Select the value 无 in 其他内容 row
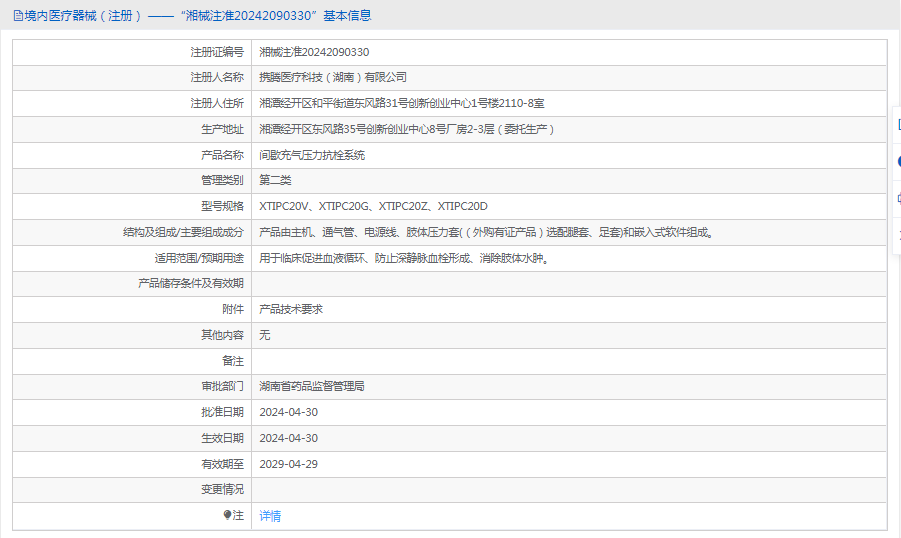Viewport: 901px width, 538px height. point(265,335)
